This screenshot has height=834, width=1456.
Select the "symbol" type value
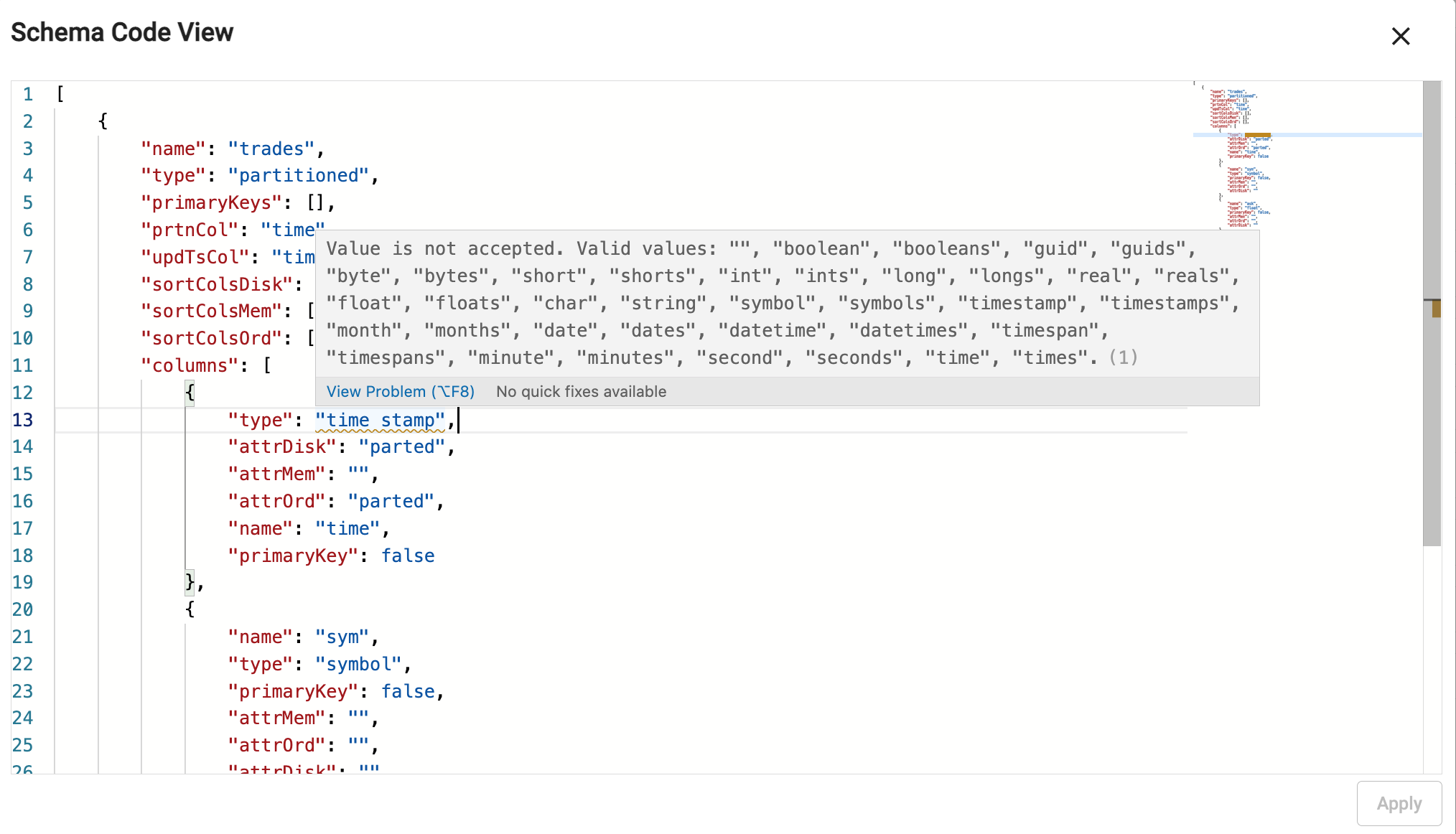[358, 664]
